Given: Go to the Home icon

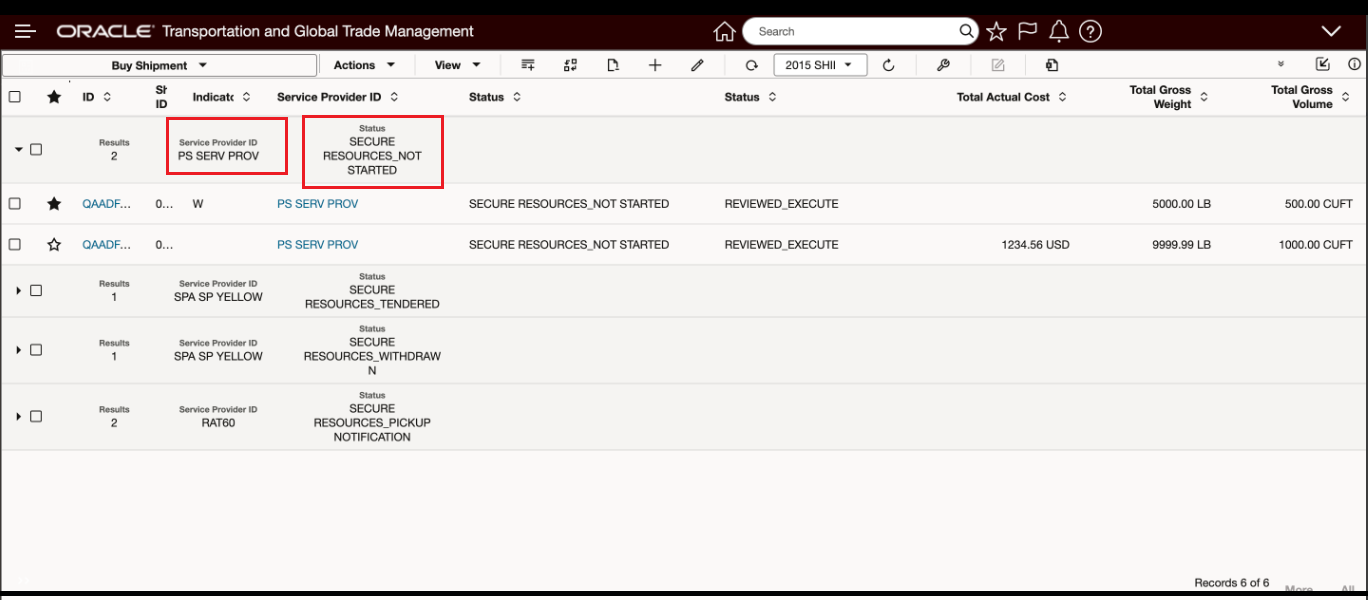Looking at the screenshot, I should (x=725, y=32).
